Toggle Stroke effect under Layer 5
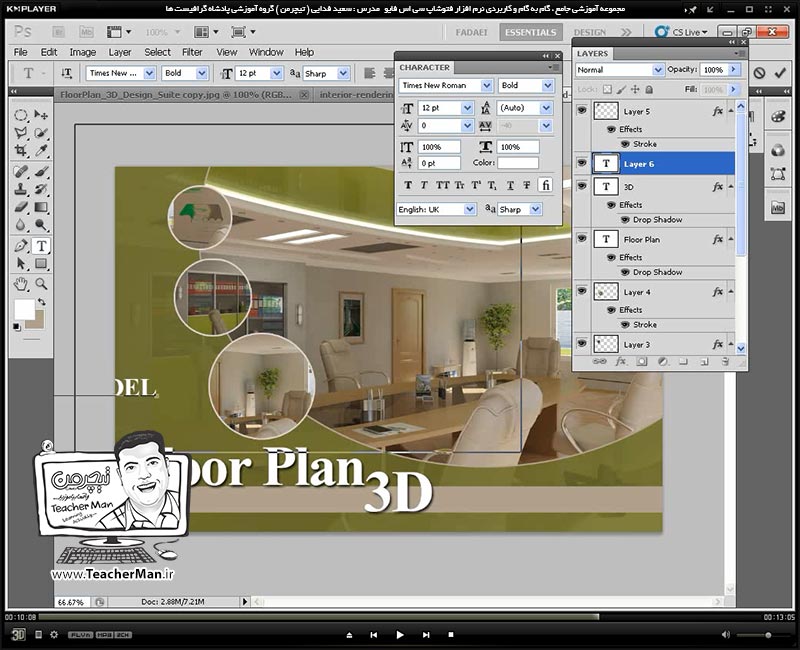Screen dimensions: 800x650 (x=625, y=144)
